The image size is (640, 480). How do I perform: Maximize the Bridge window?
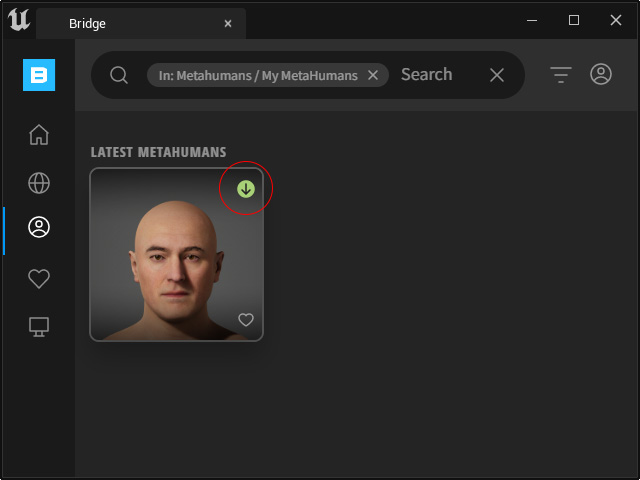(574, 20)
